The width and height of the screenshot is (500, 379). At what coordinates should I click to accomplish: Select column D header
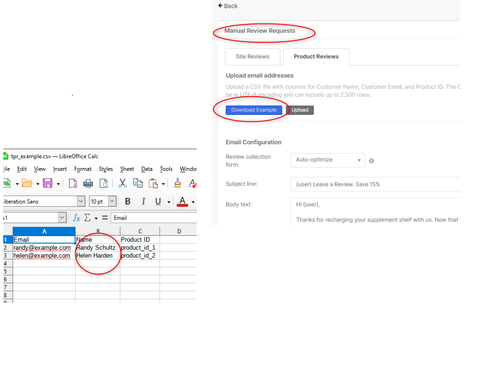click(179, 231)
